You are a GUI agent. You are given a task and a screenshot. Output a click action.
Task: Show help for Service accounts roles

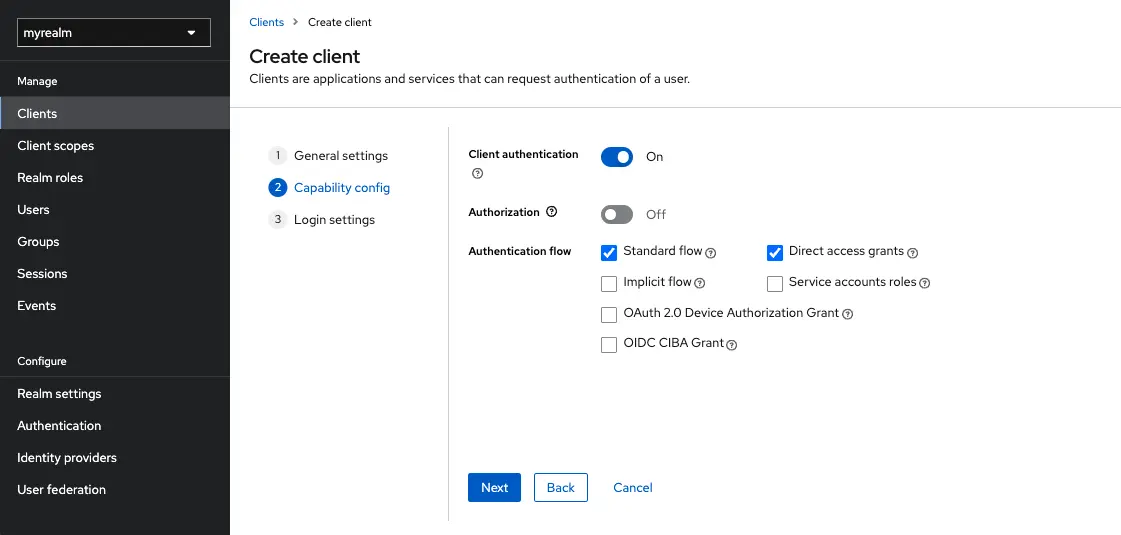point(924,283)
